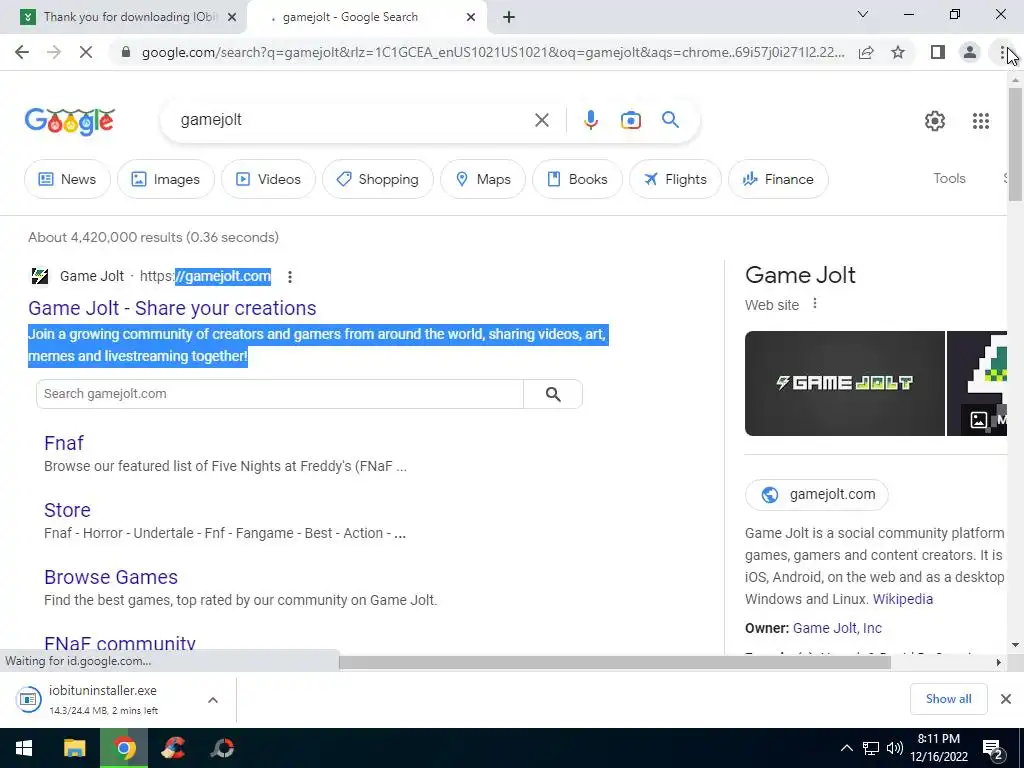Open network status in system tray
The image size is (1024, 768).
pos(871,748)
